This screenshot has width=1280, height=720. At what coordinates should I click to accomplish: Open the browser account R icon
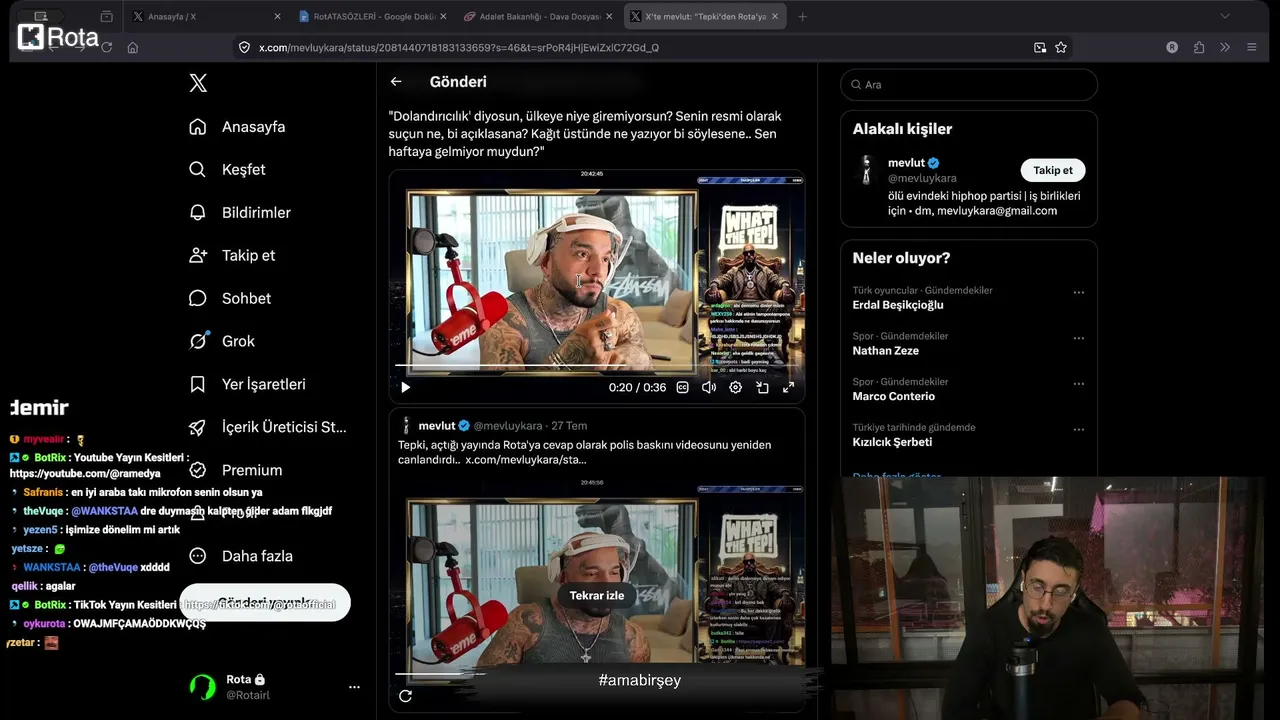point(1172,47)
